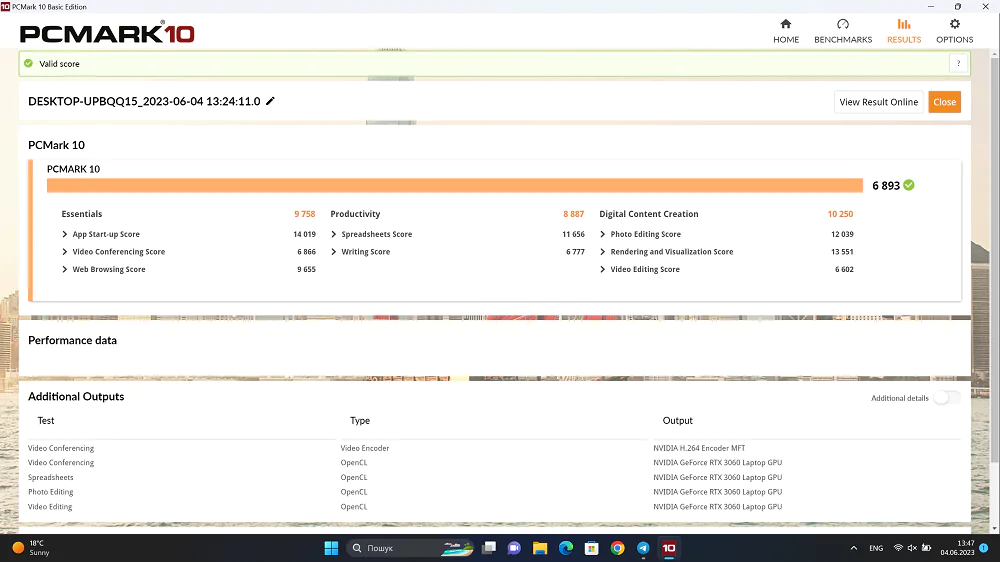Open Telegram from the taskbar
Viewport: 1000px width, 562px height.
(x=643, y=548)
